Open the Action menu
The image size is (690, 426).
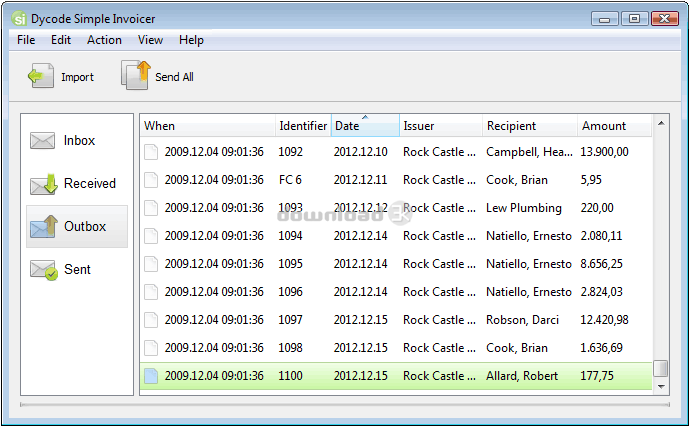click(104, 40)
